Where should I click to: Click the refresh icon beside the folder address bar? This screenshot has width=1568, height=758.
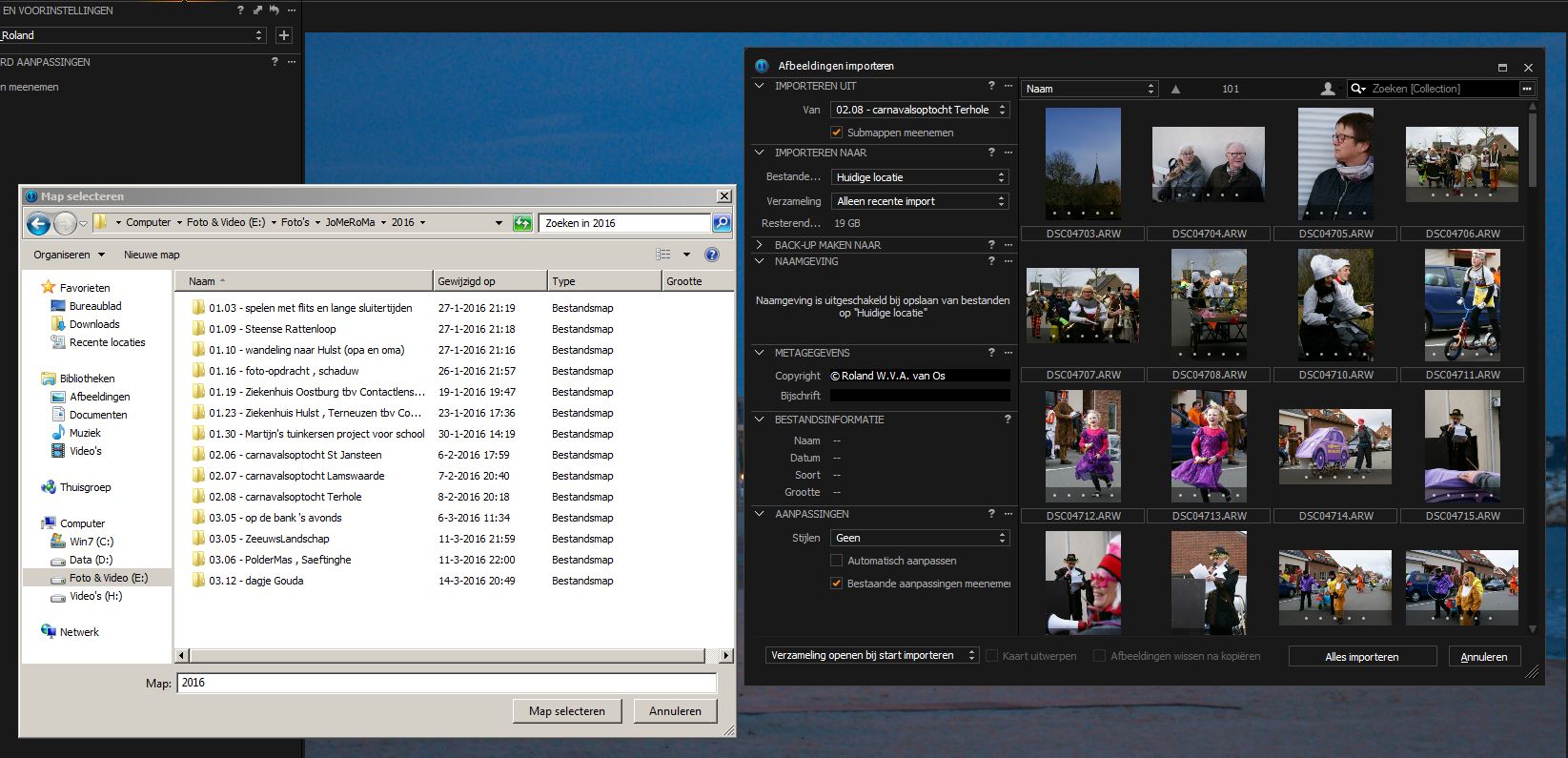point(522,223)
